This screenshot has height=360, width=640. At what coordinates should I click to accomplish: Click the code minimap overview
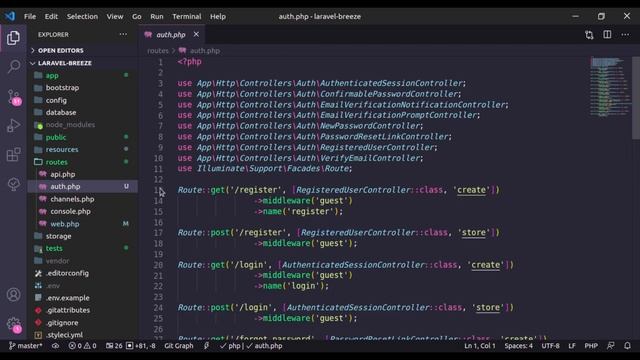click(610, 87)
